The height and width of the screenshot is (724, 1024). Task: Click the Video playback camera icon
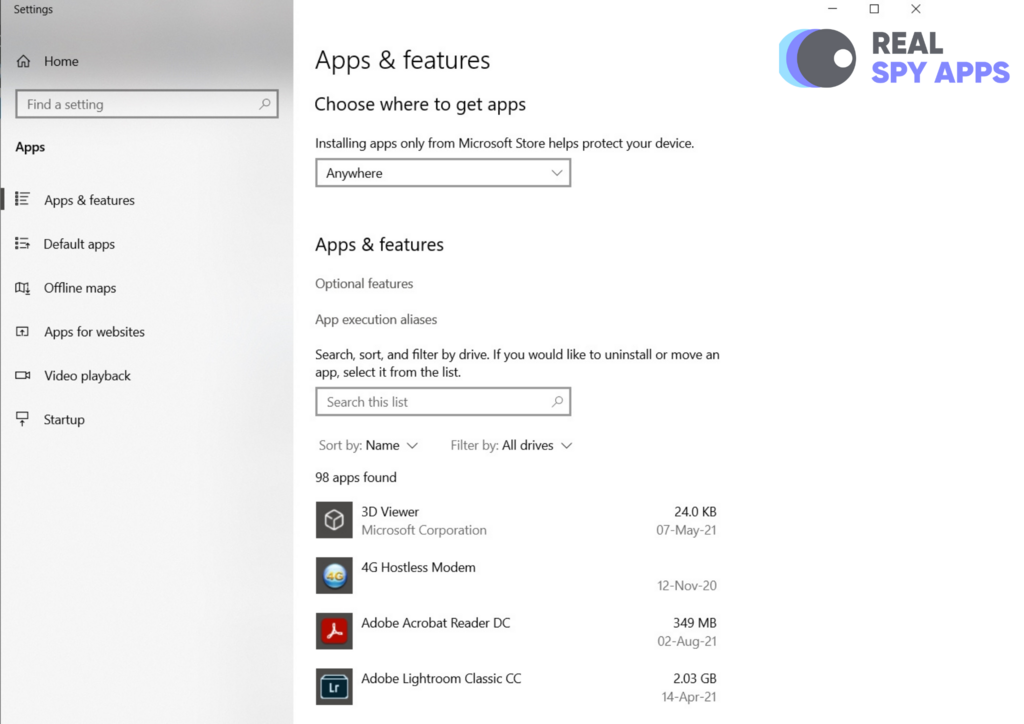23,375
